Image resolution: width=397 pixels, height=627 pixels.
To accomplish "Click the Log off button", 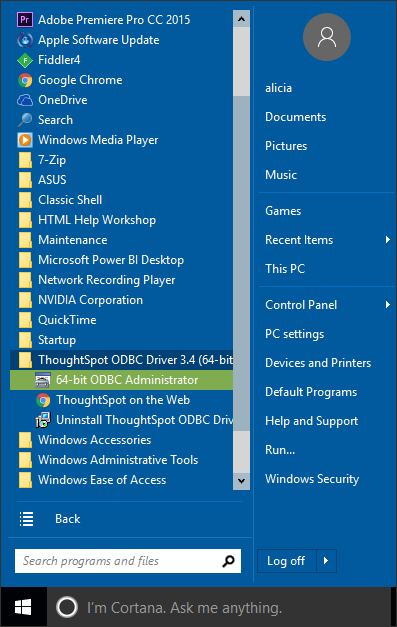I will 287,561.
